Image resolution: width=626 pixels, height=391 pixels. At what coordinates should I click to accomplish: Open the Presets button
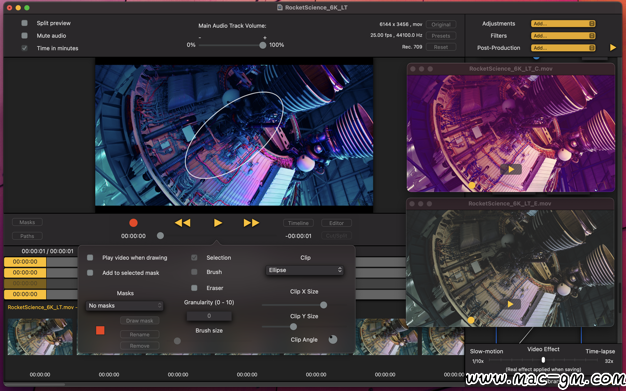click(x=441, y=36)
